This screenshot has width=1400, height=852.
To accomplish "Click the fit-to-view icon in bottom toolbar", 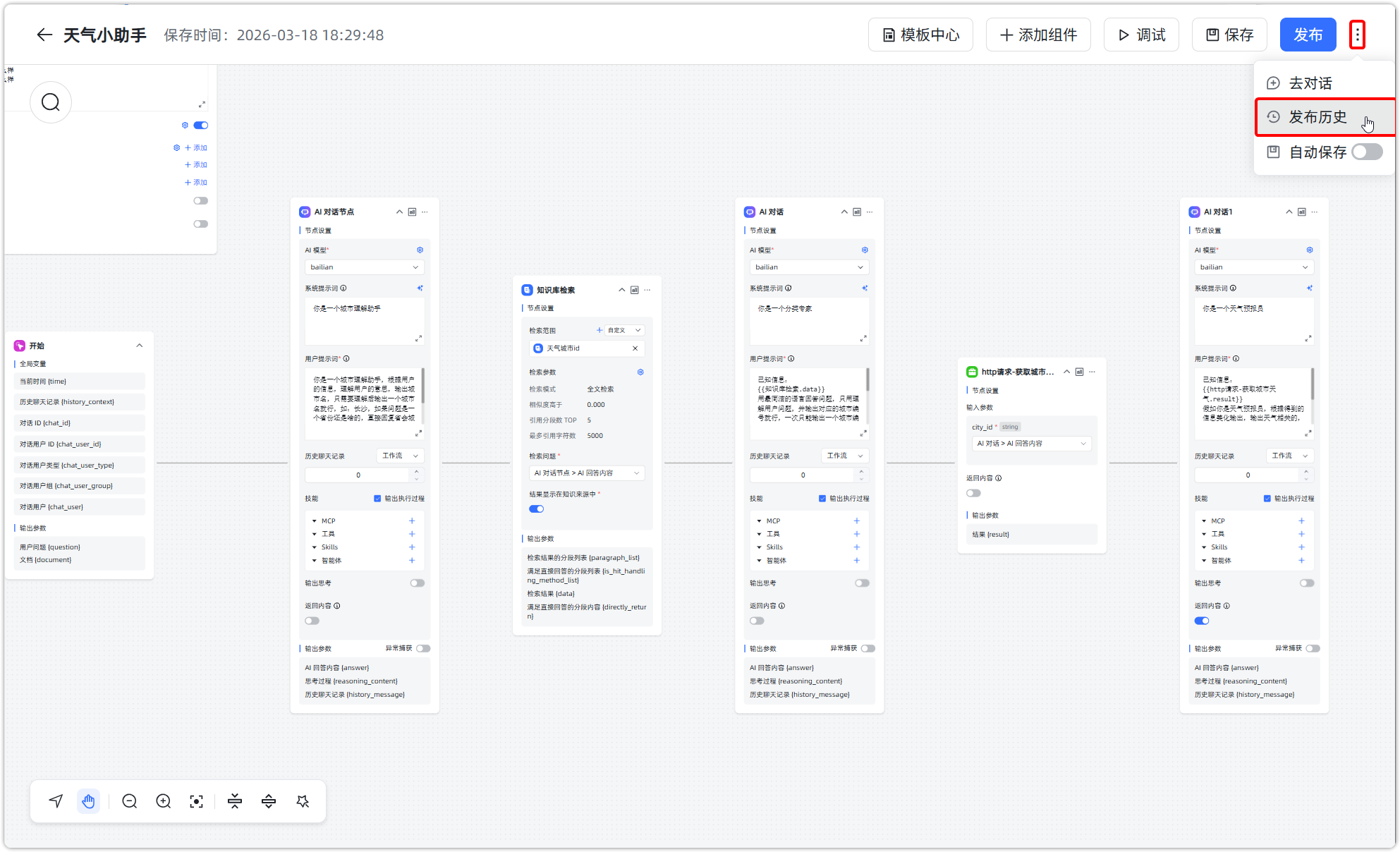I will click(x=196, y=801).
